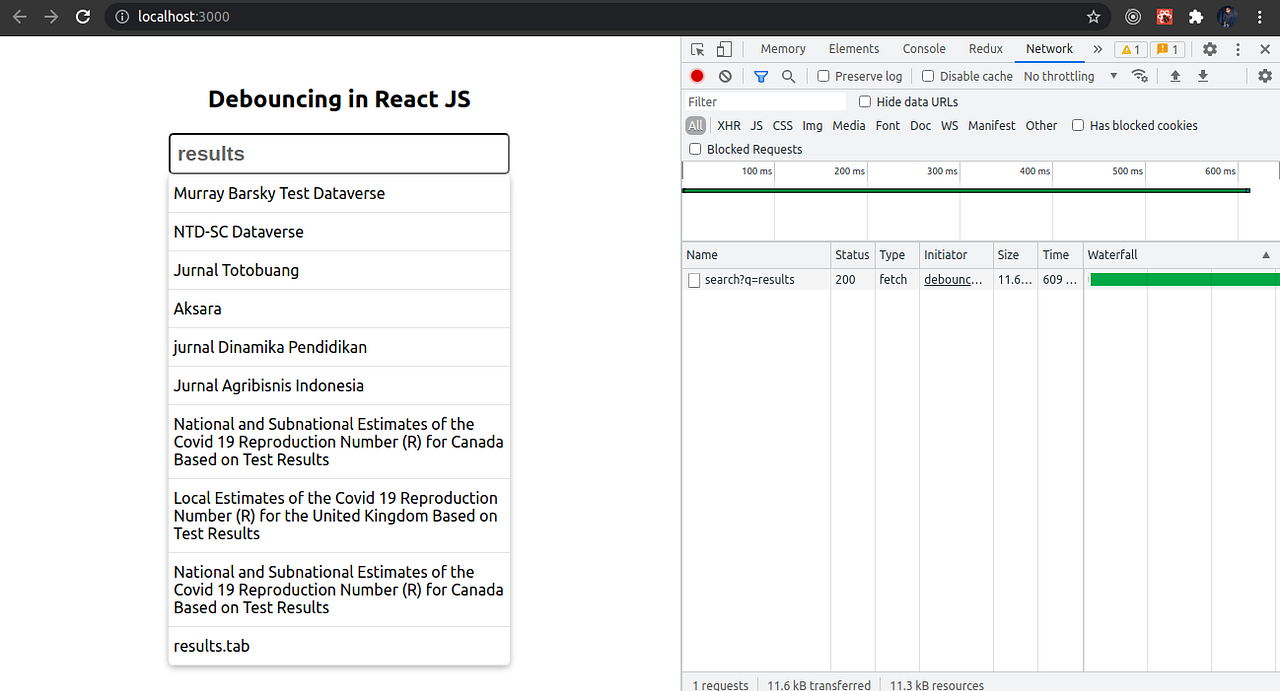The height and width of the screenshot is (691, 1280).
Task: Click inside the search results input field
Action: [338, 153]
